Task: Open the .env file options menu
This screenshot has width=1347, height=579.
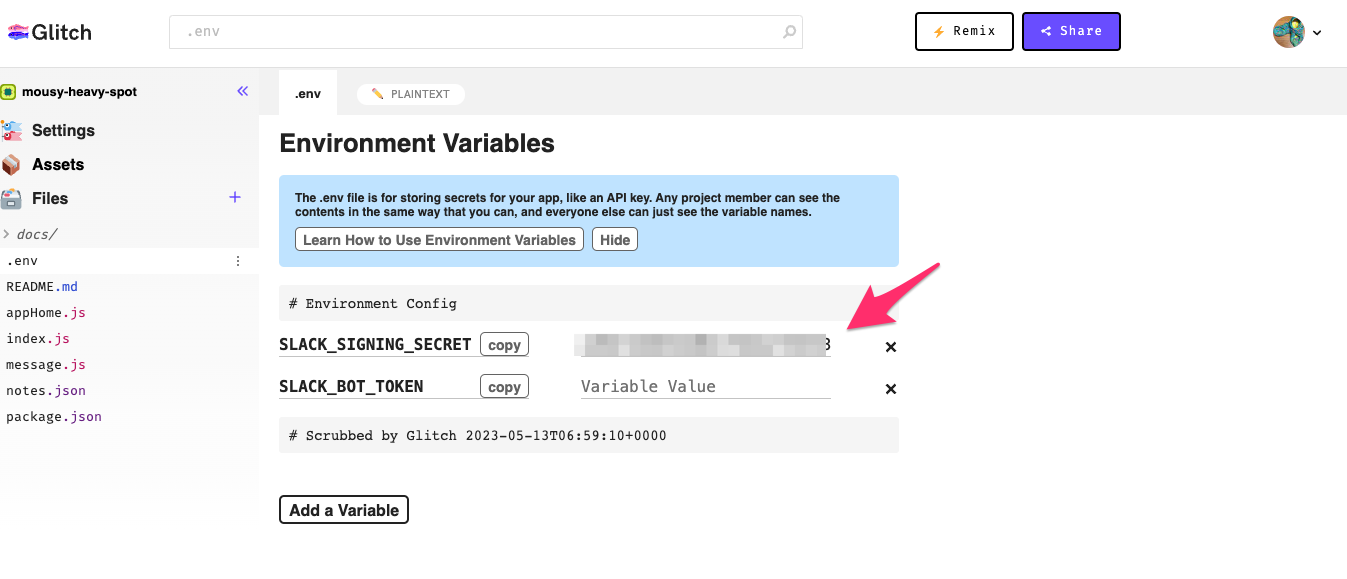Action: 238,261
